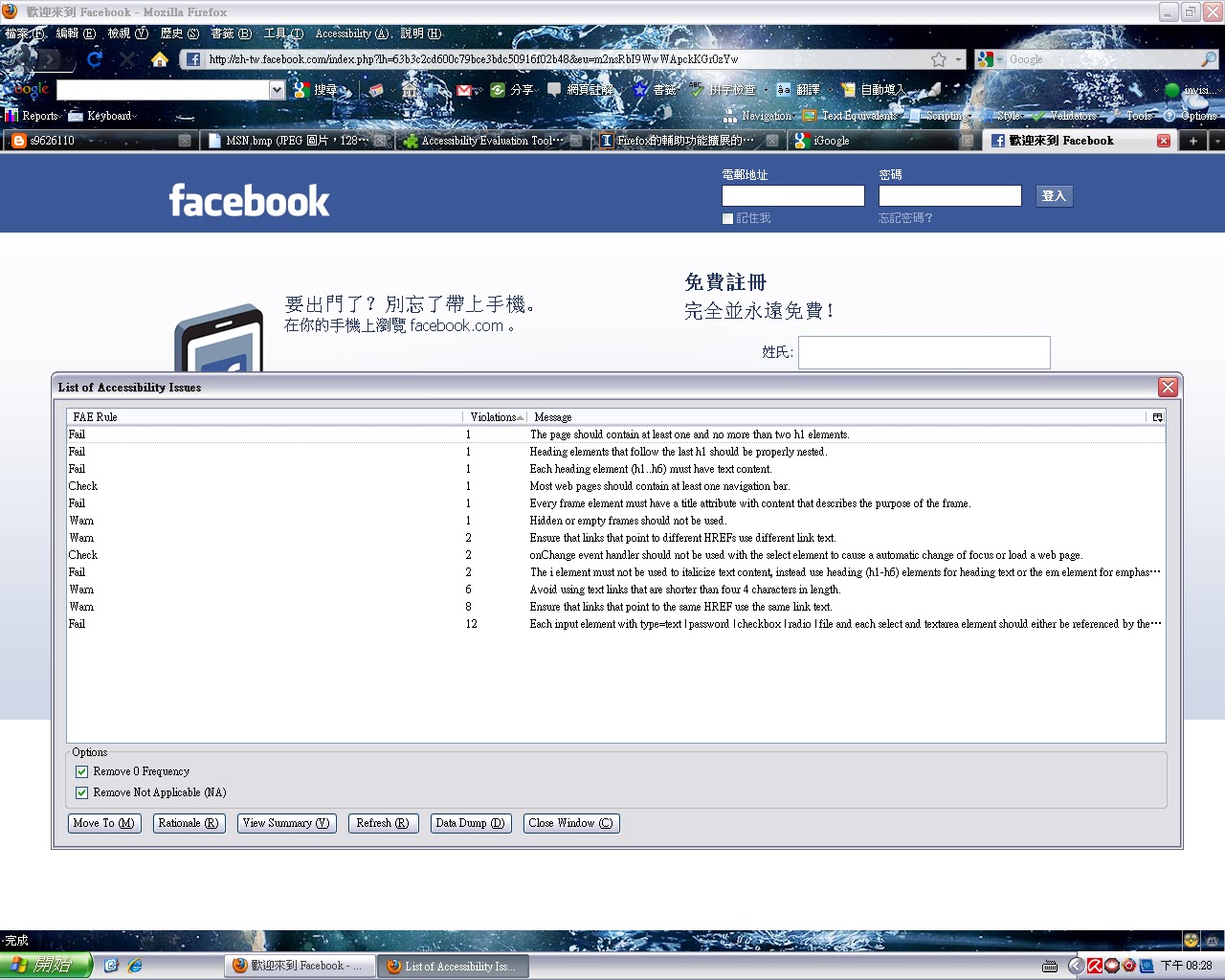
Task: Open the Windows 開始 Start button
Action: coord(46,966)
